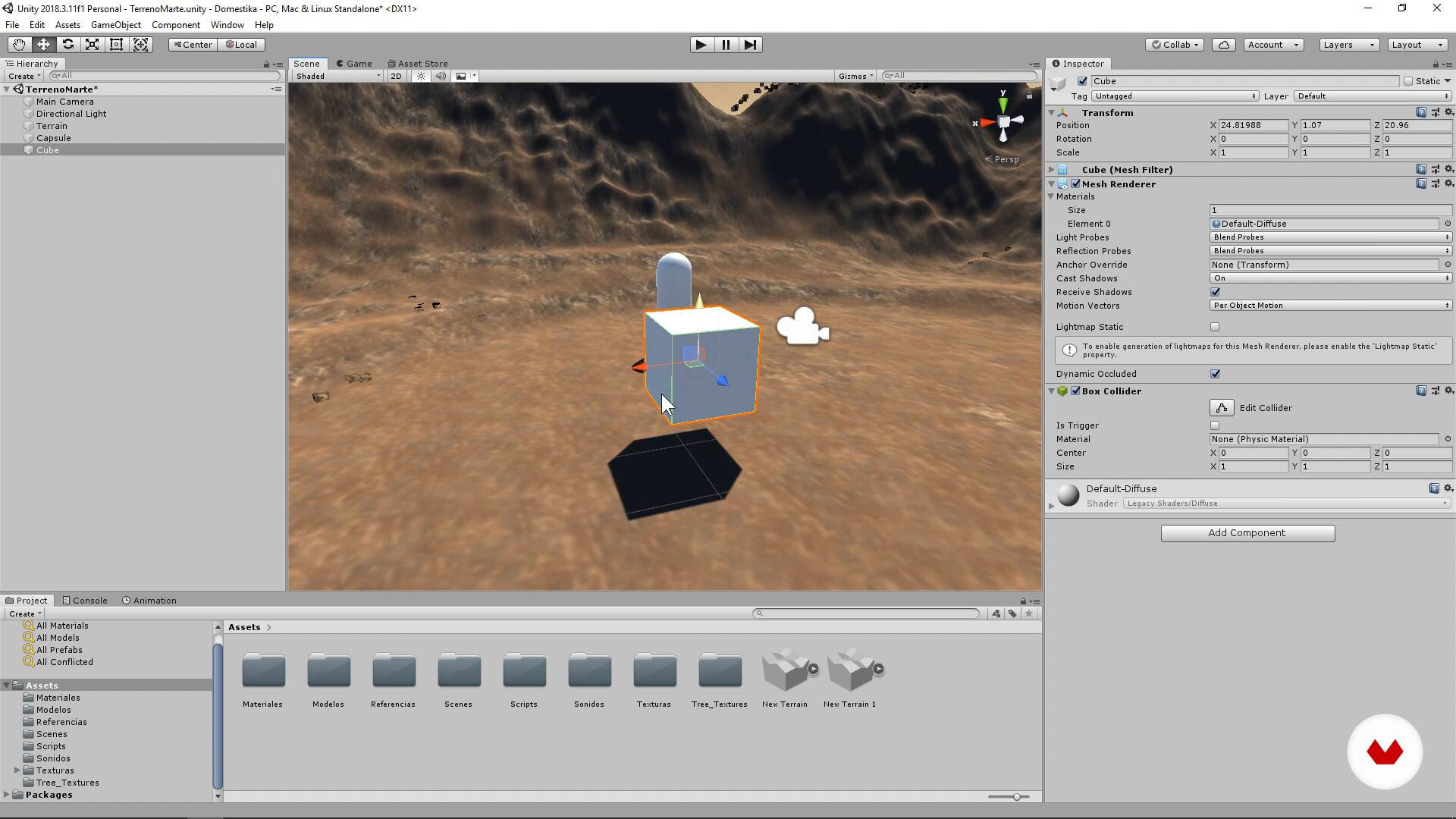Toggle Dynamic Occluded checkbox
Screen dimensions: 1456x819
[1215, 374]
